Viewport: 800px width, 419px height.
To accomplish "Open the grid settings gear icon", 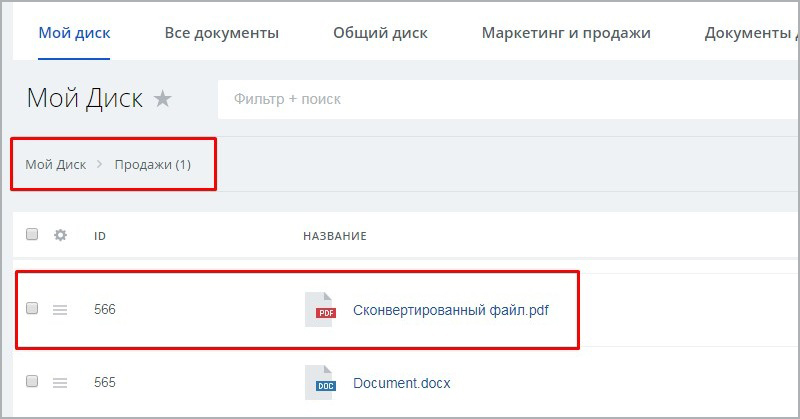I will [x=60, y=235].
